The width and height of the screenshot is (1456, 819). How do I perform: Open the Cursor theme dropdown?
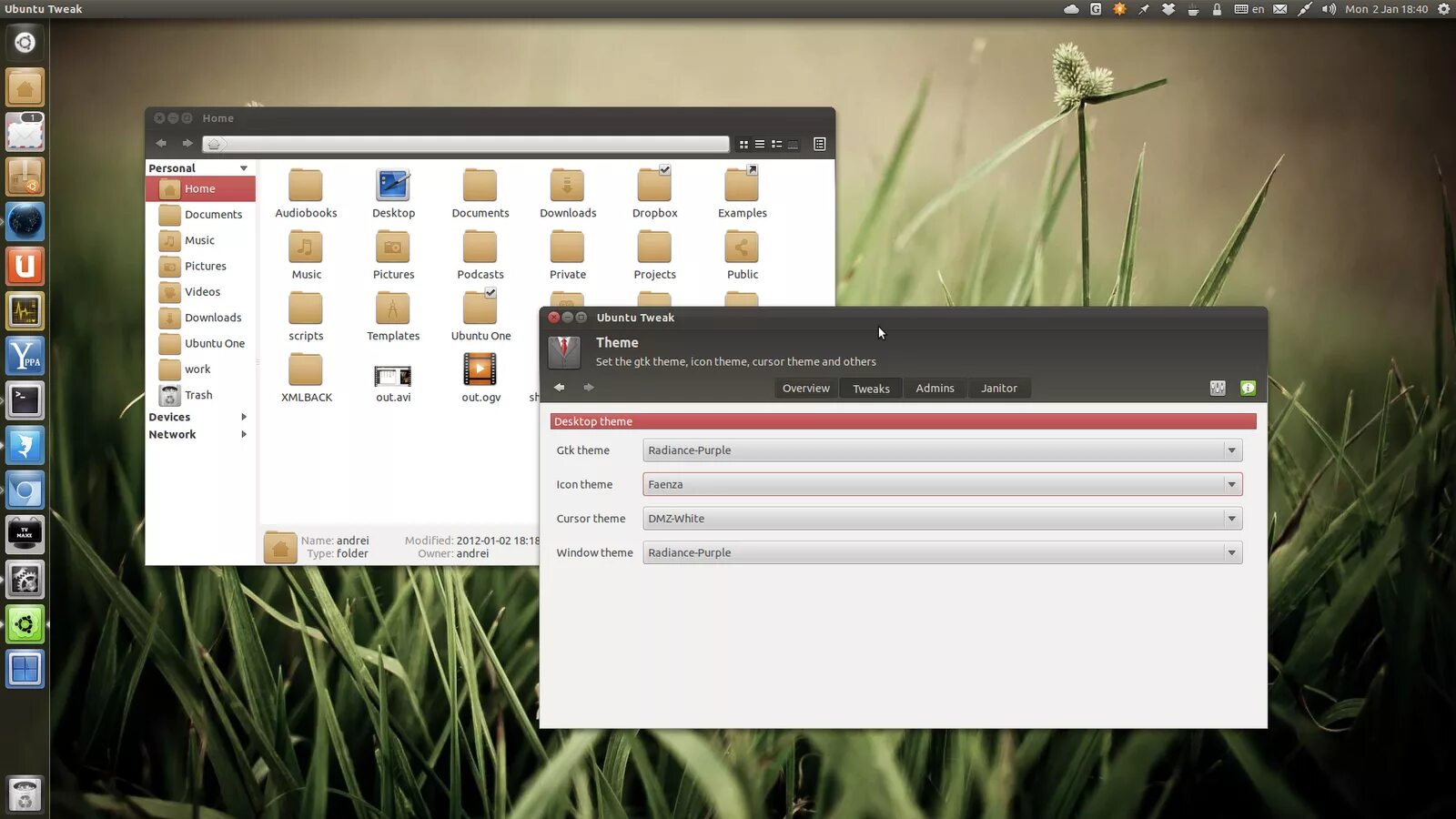pos(942,519)
